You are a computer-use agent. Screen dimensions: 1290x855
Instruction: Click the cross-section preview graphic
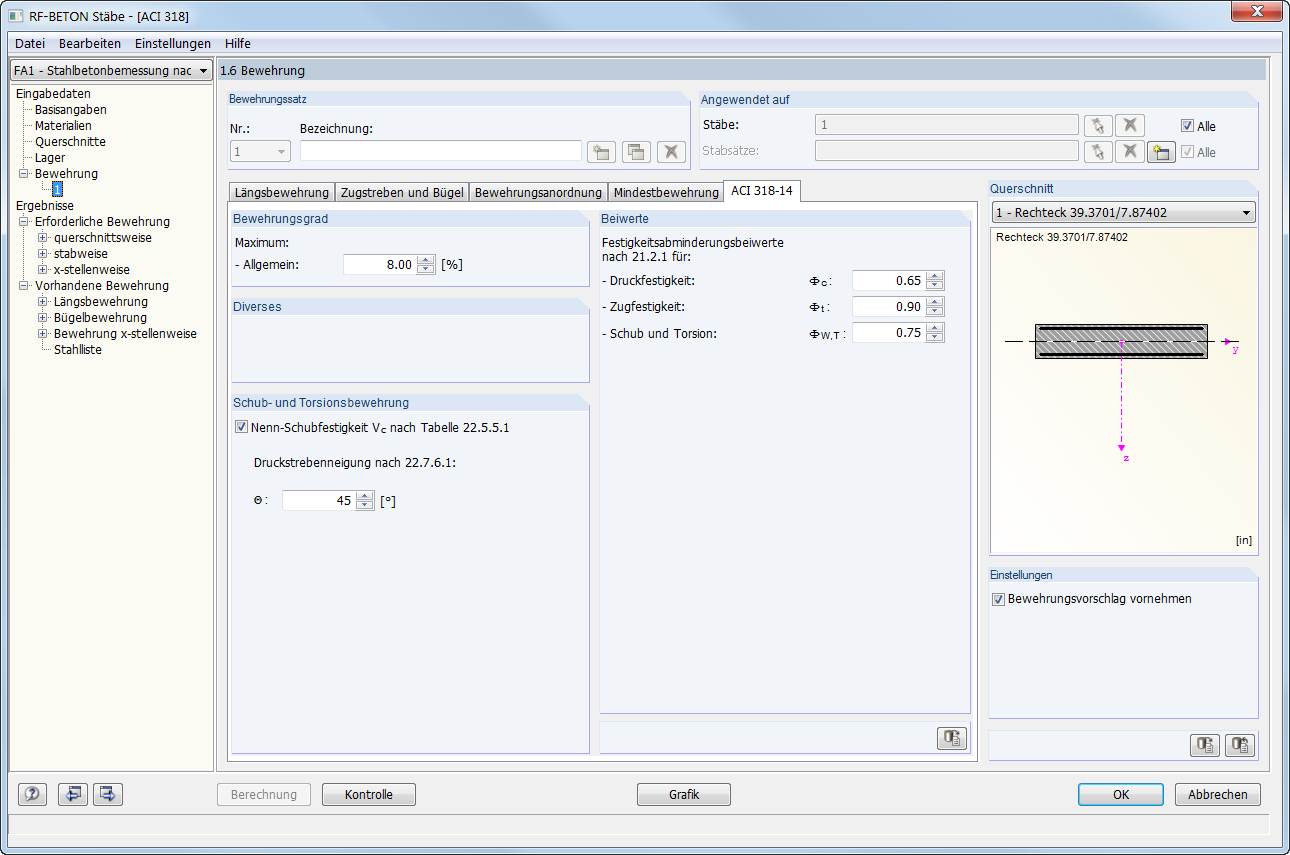[1122, 391]
